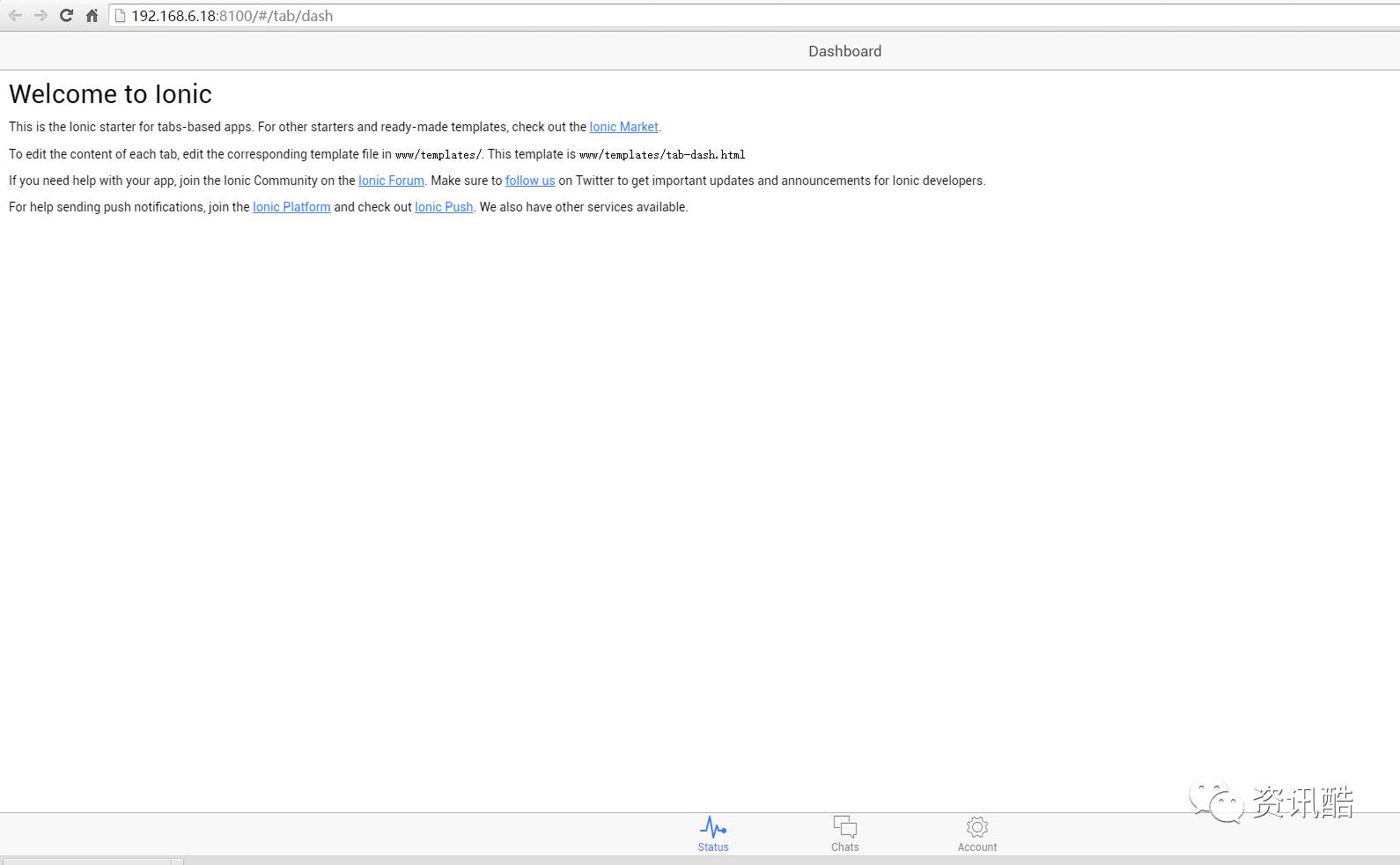
Task: Switch to the Account tab label
Action: click(977, 847)
